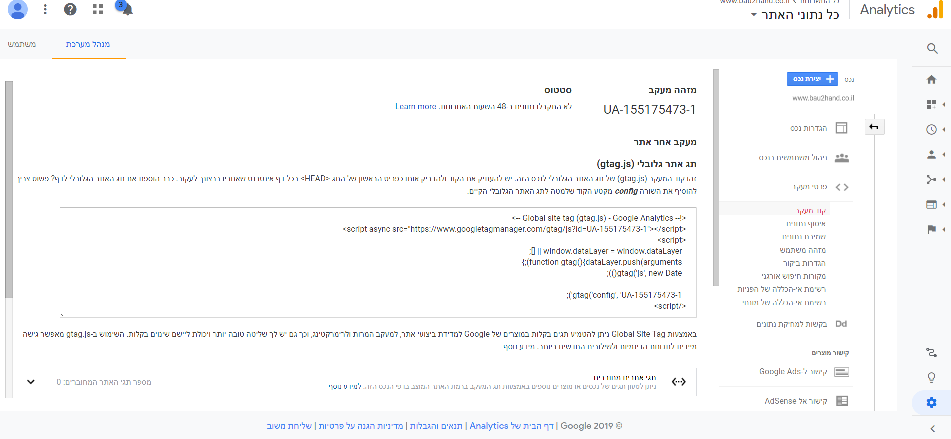Open the Attribution path icon
The image size is (951, 439).
(932, 352)
